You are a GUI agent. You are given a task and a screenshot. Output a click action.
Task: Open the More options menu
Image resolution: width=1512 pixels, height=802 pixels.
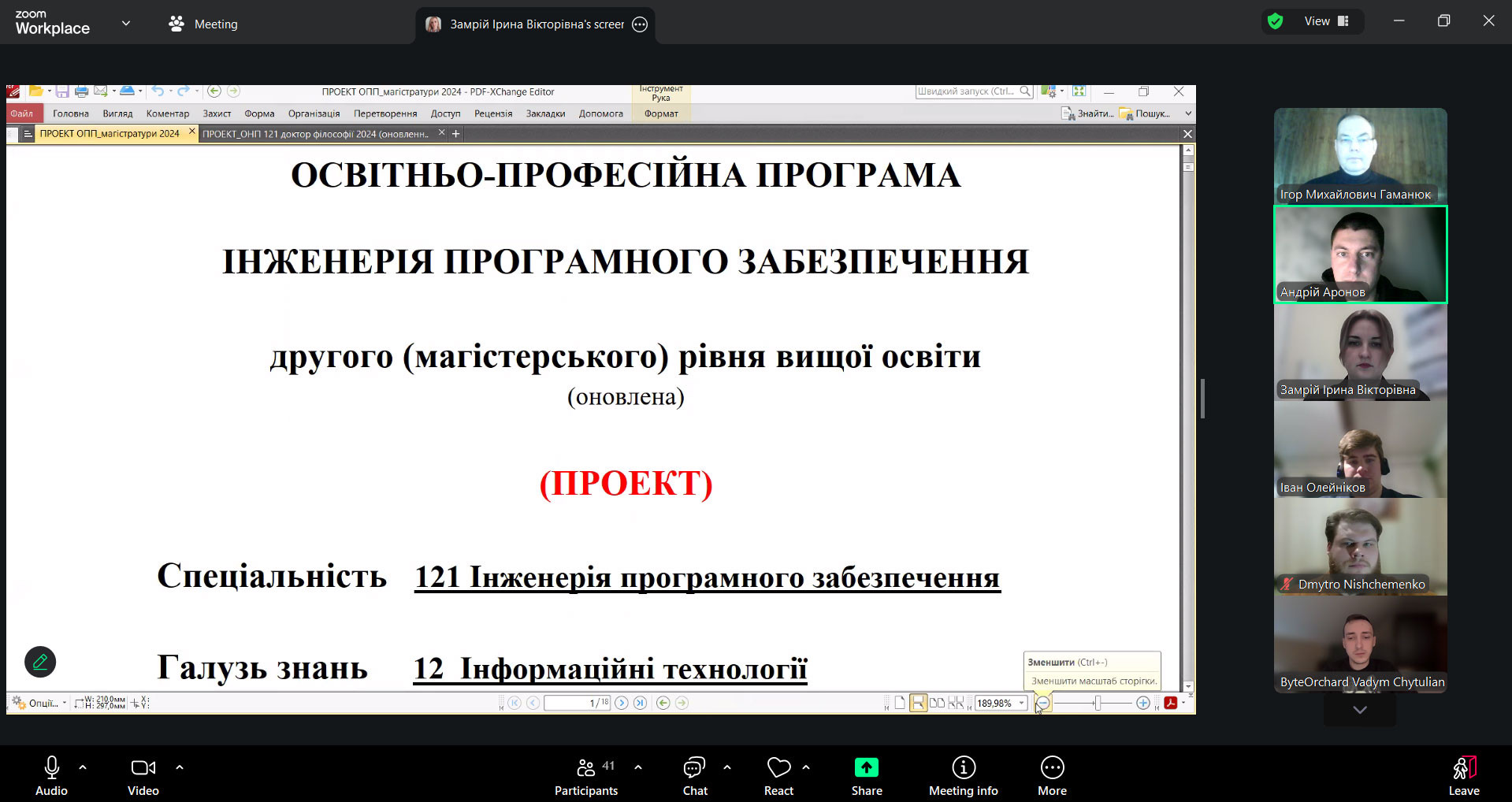pyautogui.click(x=1052, y=776)
